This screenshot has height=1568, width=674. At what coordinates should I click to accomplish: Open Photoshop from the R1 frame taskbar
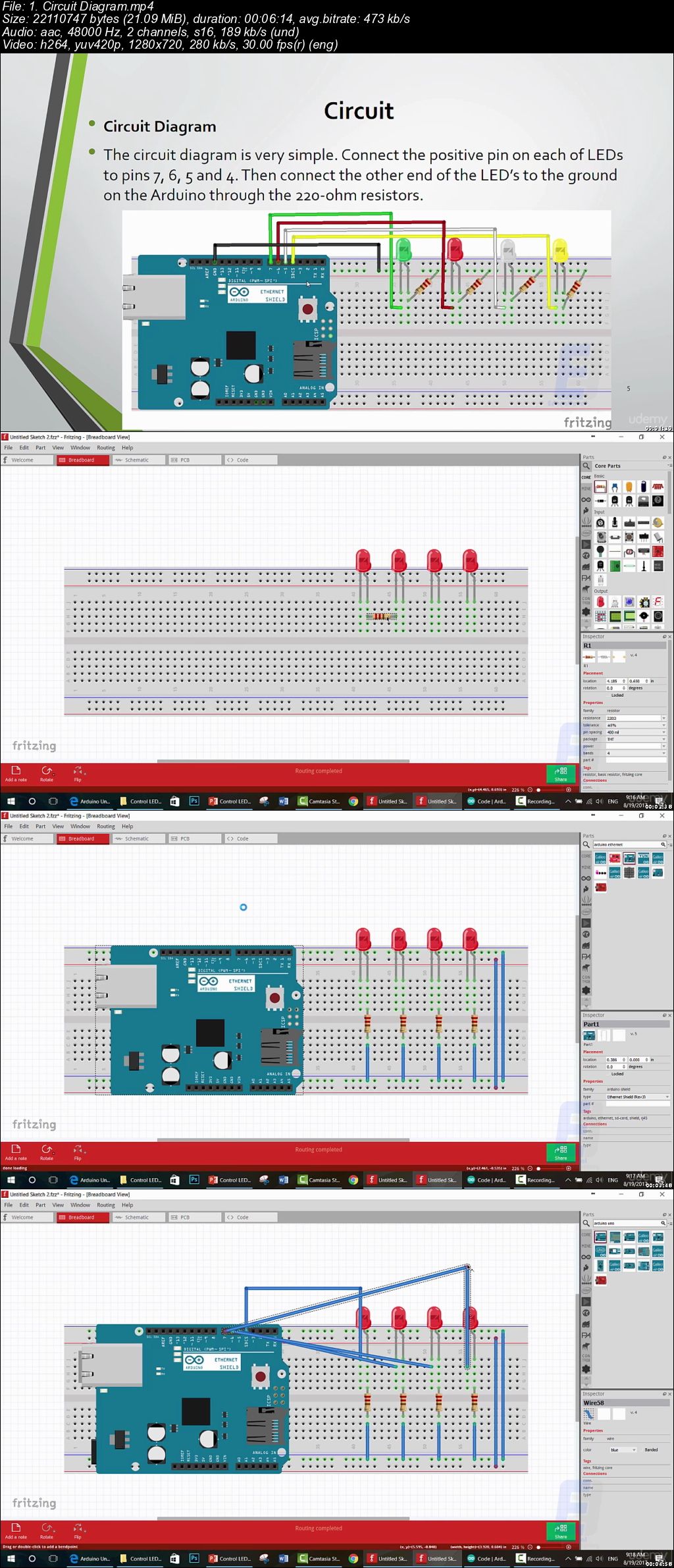tap(194, 801)
